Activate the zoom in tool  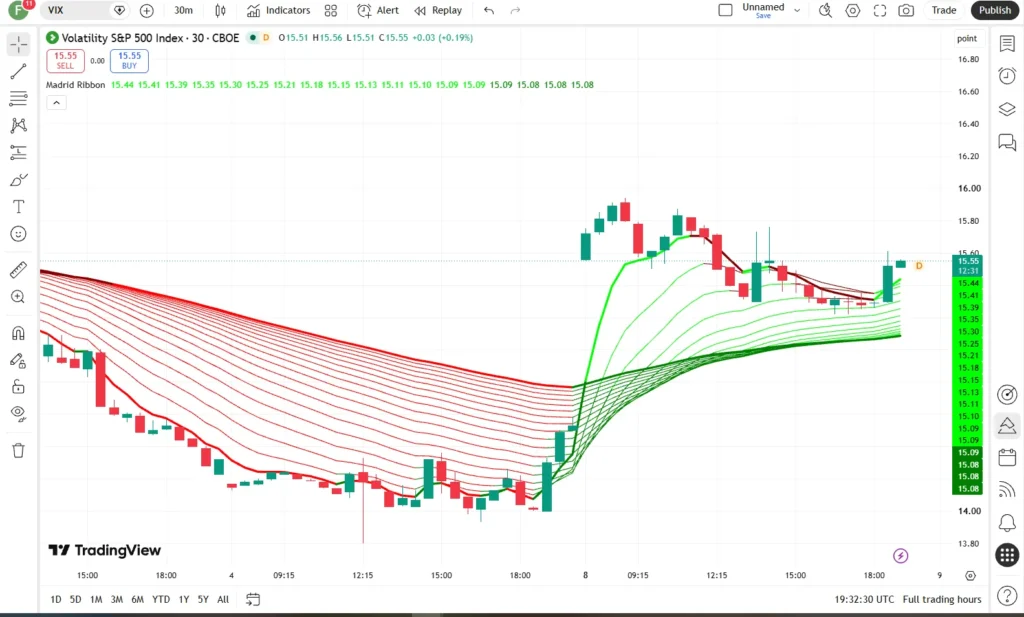pos(18,297)
